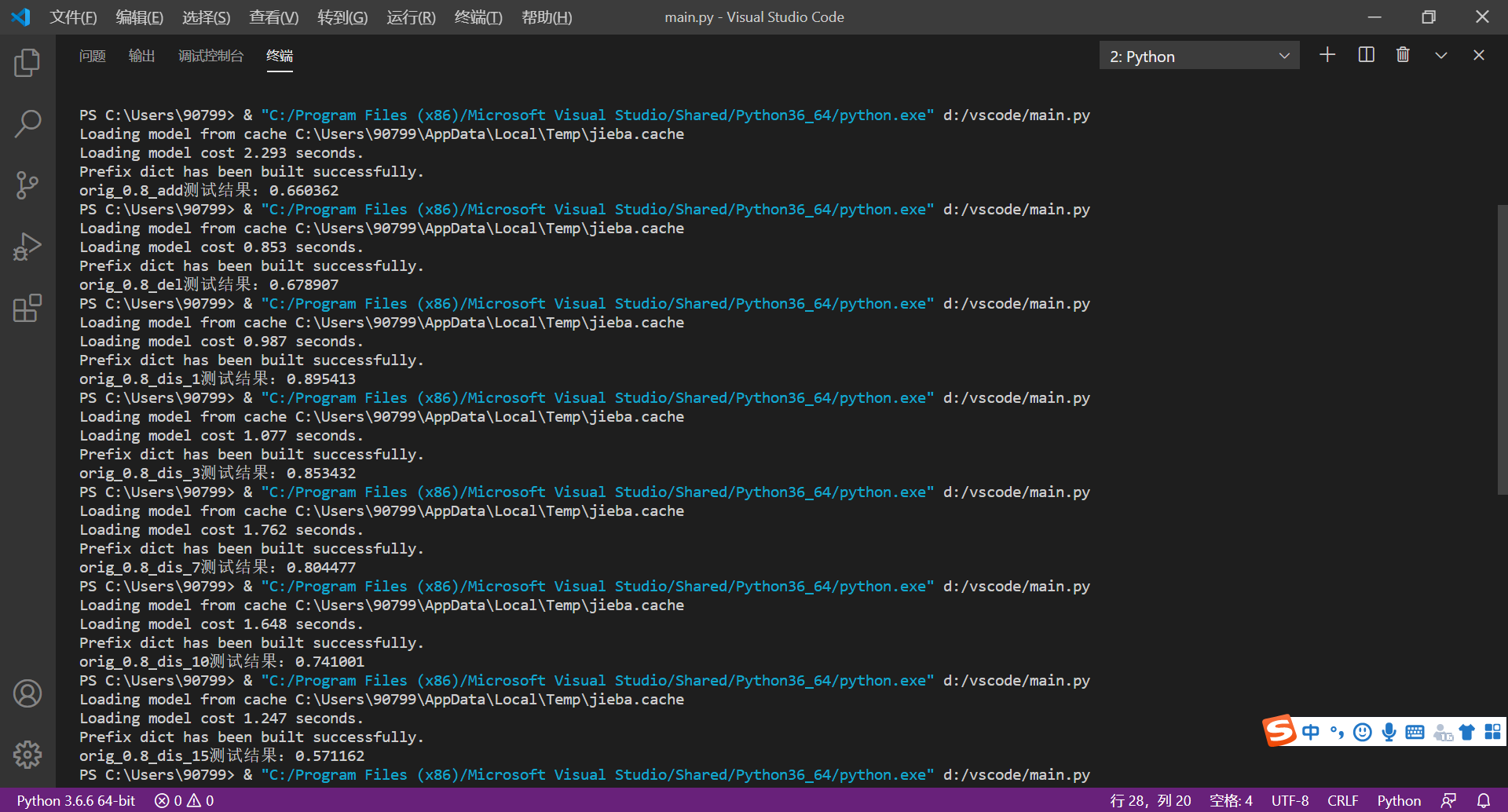This screenshot has height=812, width=1508.
Task: Select the Python 3.6.6 64-bit interpreter
Action: [x=76, y=800]
